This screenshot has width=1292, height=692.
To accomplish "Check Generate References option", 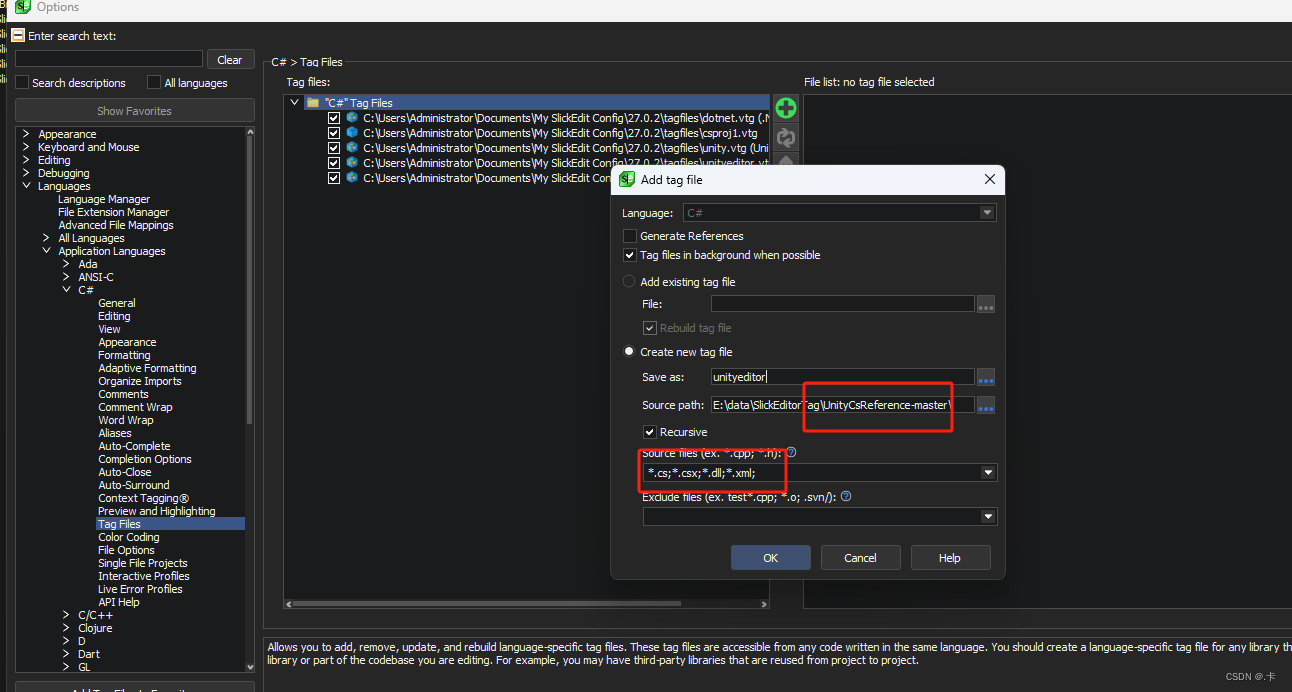I will click(630, 236).
